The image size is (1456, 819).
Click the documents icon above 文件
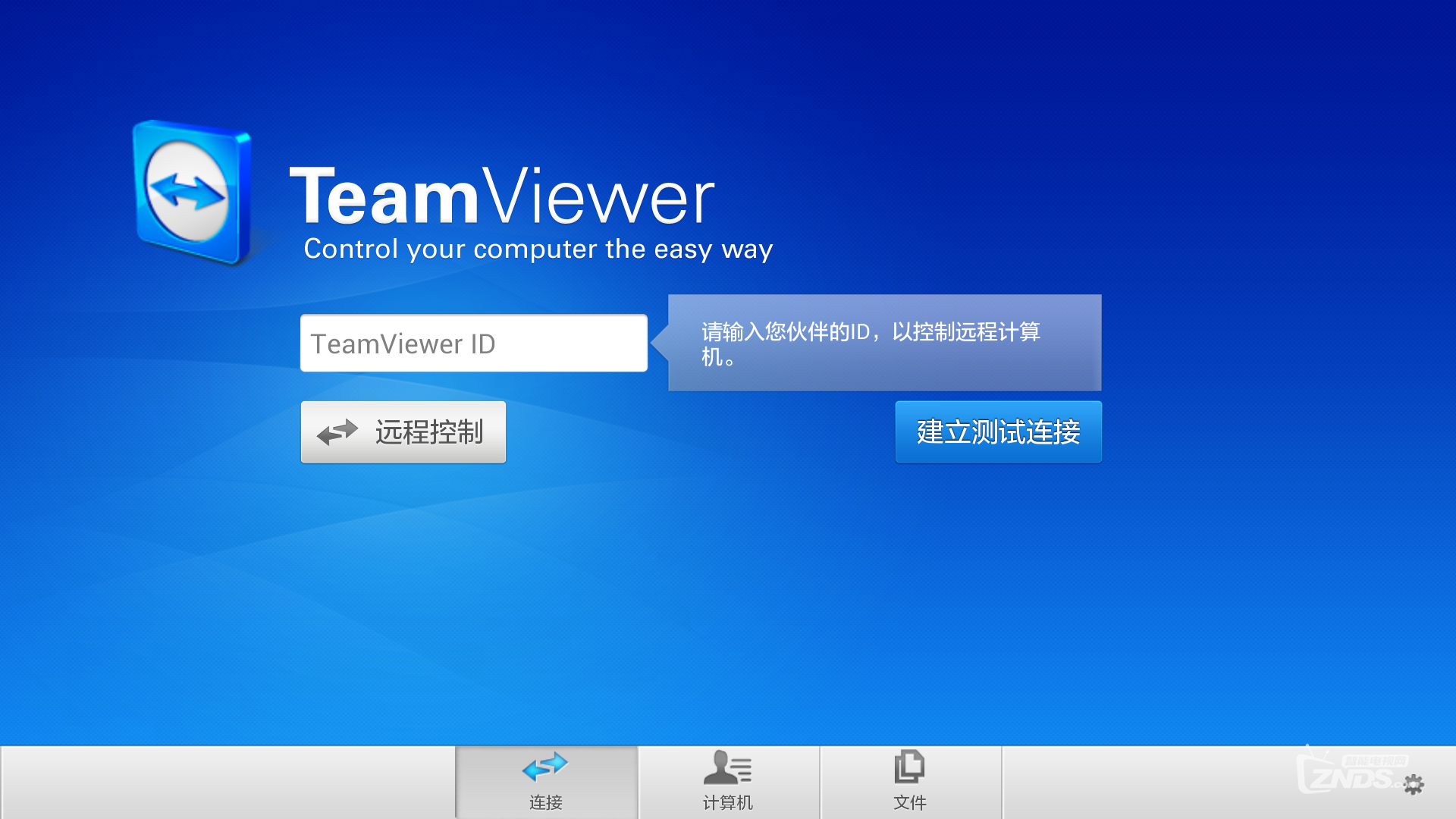(909, 767)
